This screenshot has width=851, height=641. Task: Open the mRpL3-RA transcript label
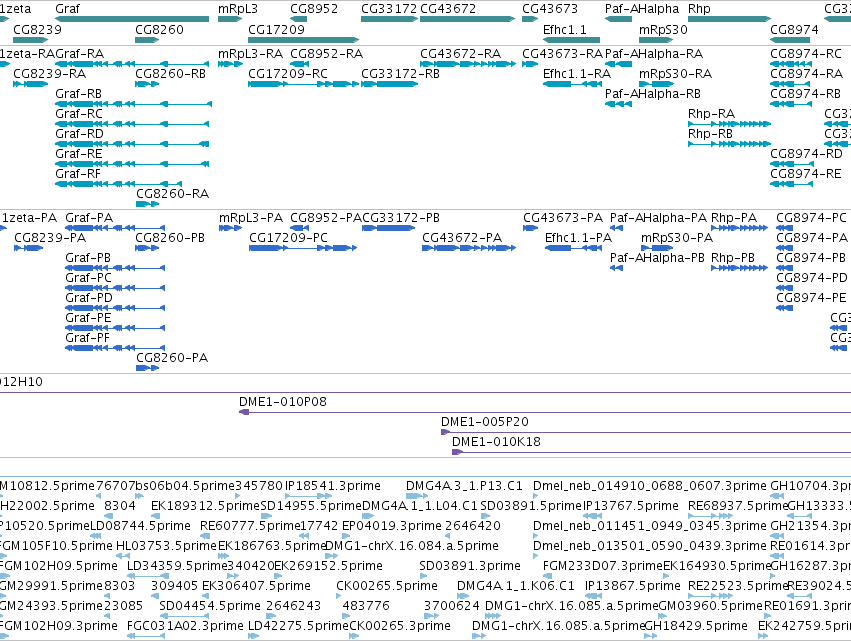pyautogui.click(x=251, y=54)
